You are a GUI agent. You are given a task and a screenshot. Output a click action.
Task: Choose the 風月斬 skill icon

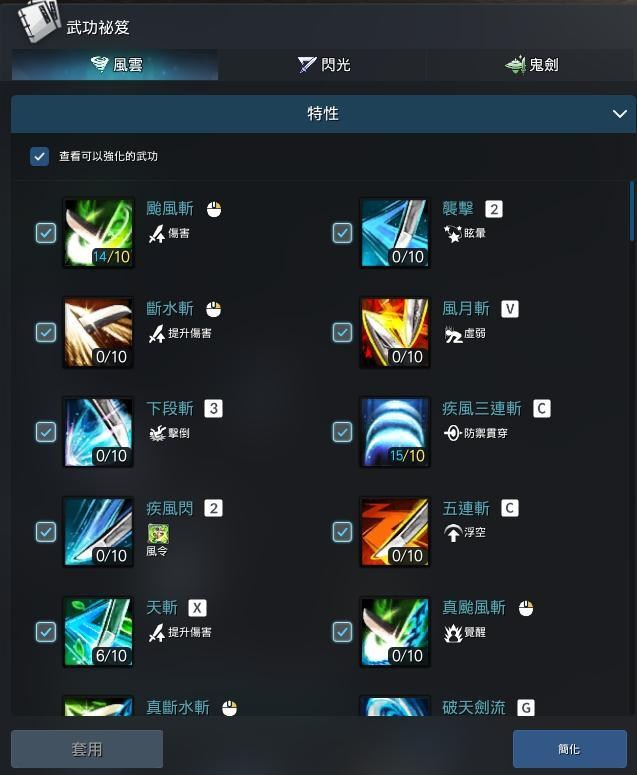coord(394,332)
